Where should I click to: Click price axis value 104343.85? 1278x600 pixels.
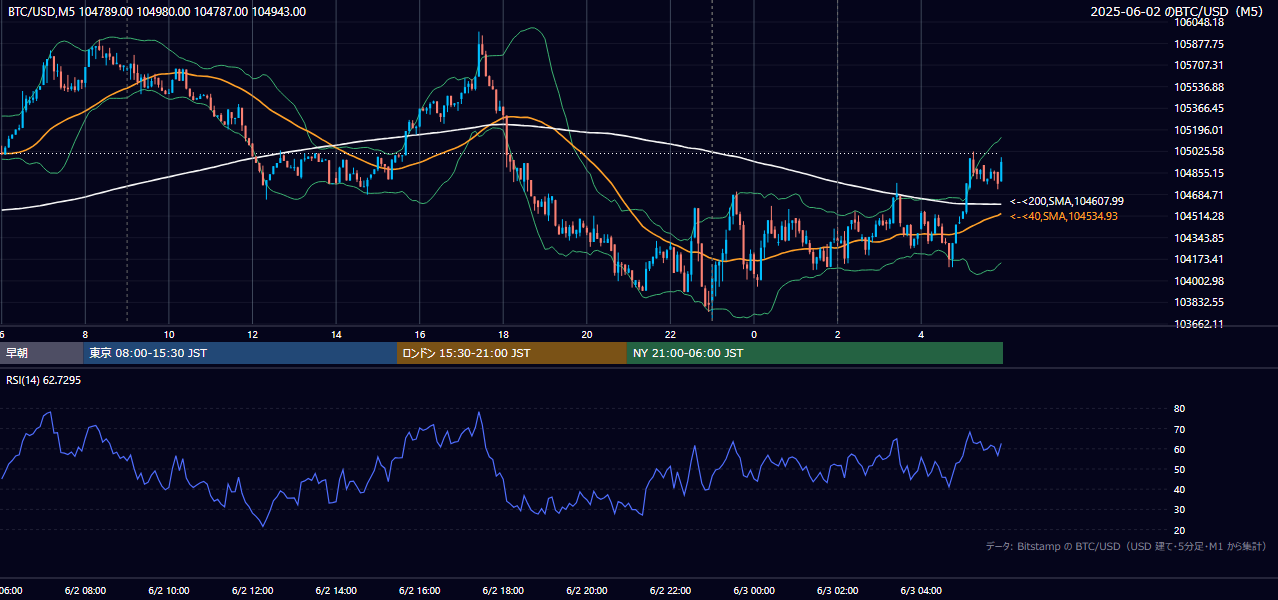coord(1200,238)
